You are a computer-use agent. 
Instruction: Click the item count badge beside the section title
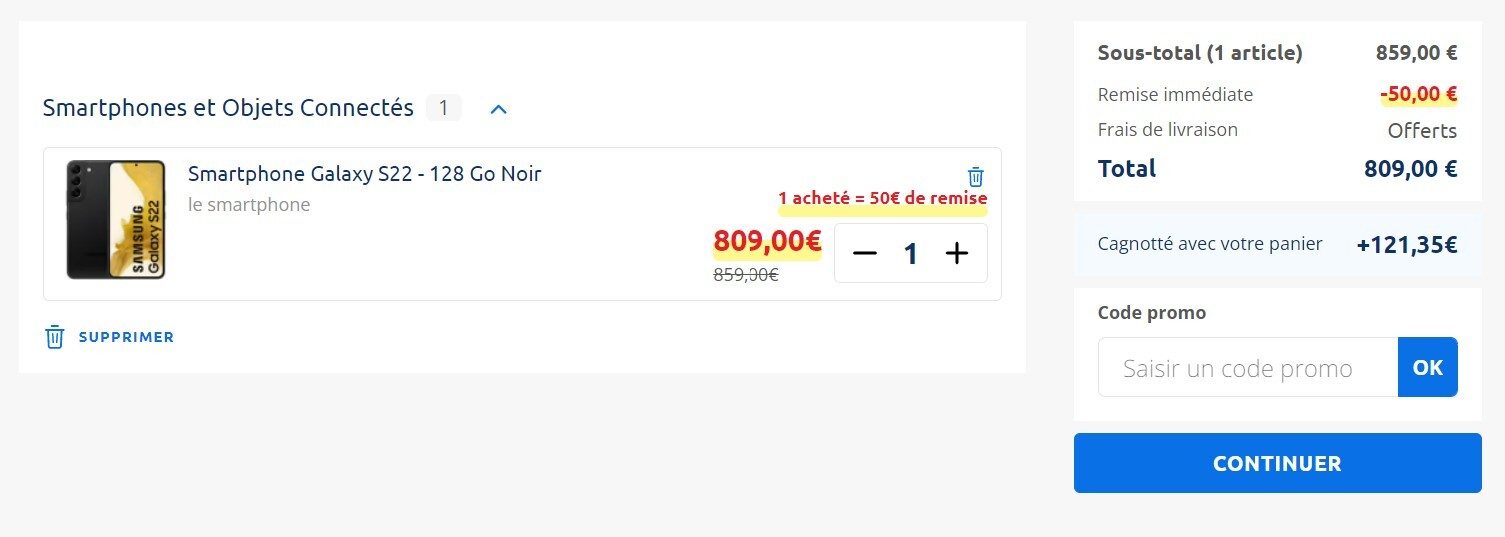click(x=443, y=108)
